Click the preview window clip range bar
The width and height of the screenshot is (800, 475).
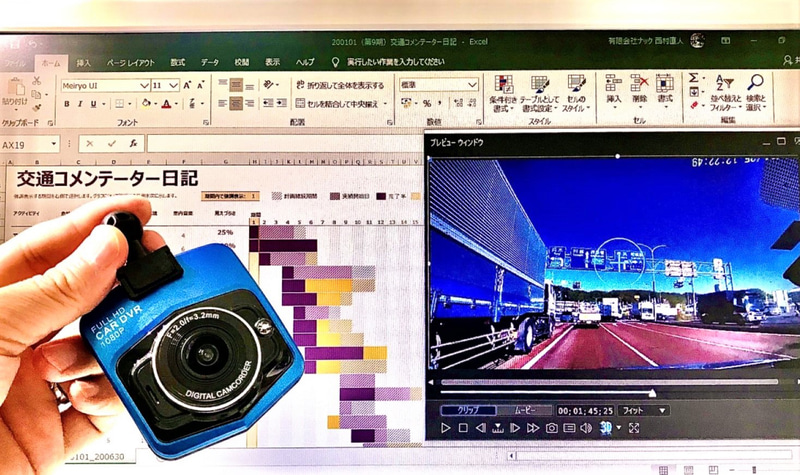pyautogui.click(x=609, y=382)
